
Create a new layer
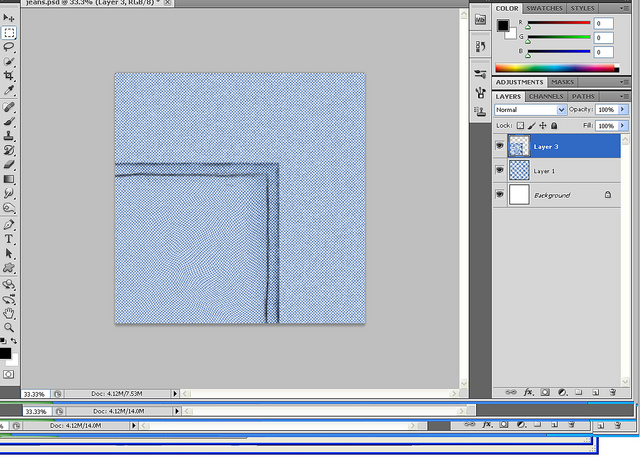pyautogui.click(x=596, y=392)
